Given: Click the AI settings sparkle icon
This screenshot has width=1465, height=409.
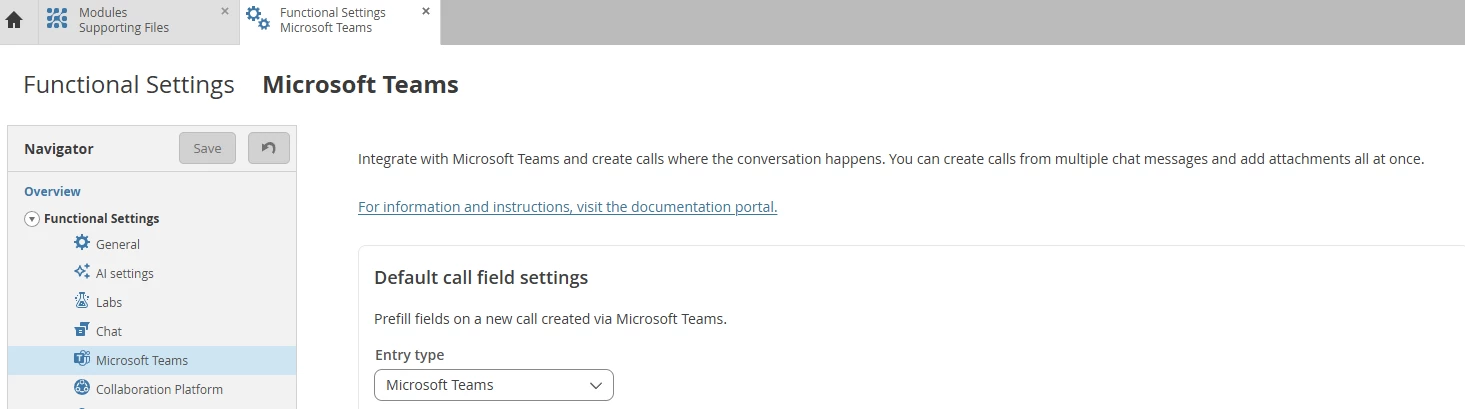Looking at the screenshot, I should coord(82,272).
